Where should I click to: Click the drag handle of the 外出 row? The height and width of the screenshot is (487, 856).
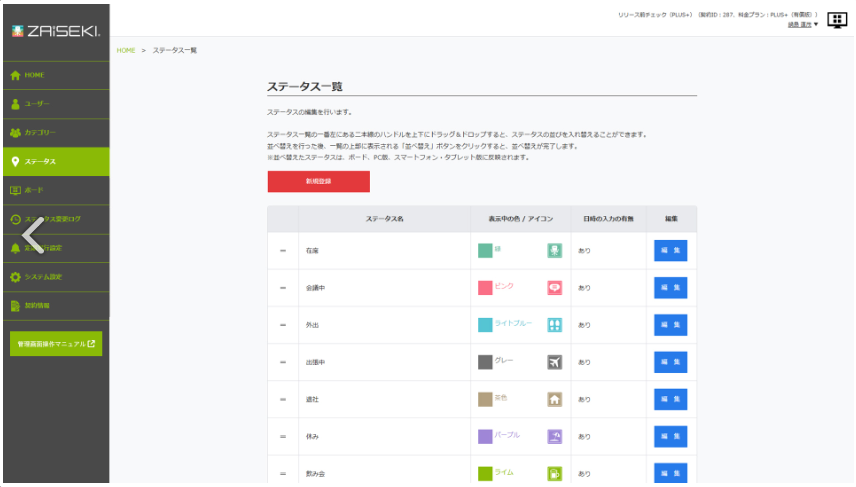point(283,325)
